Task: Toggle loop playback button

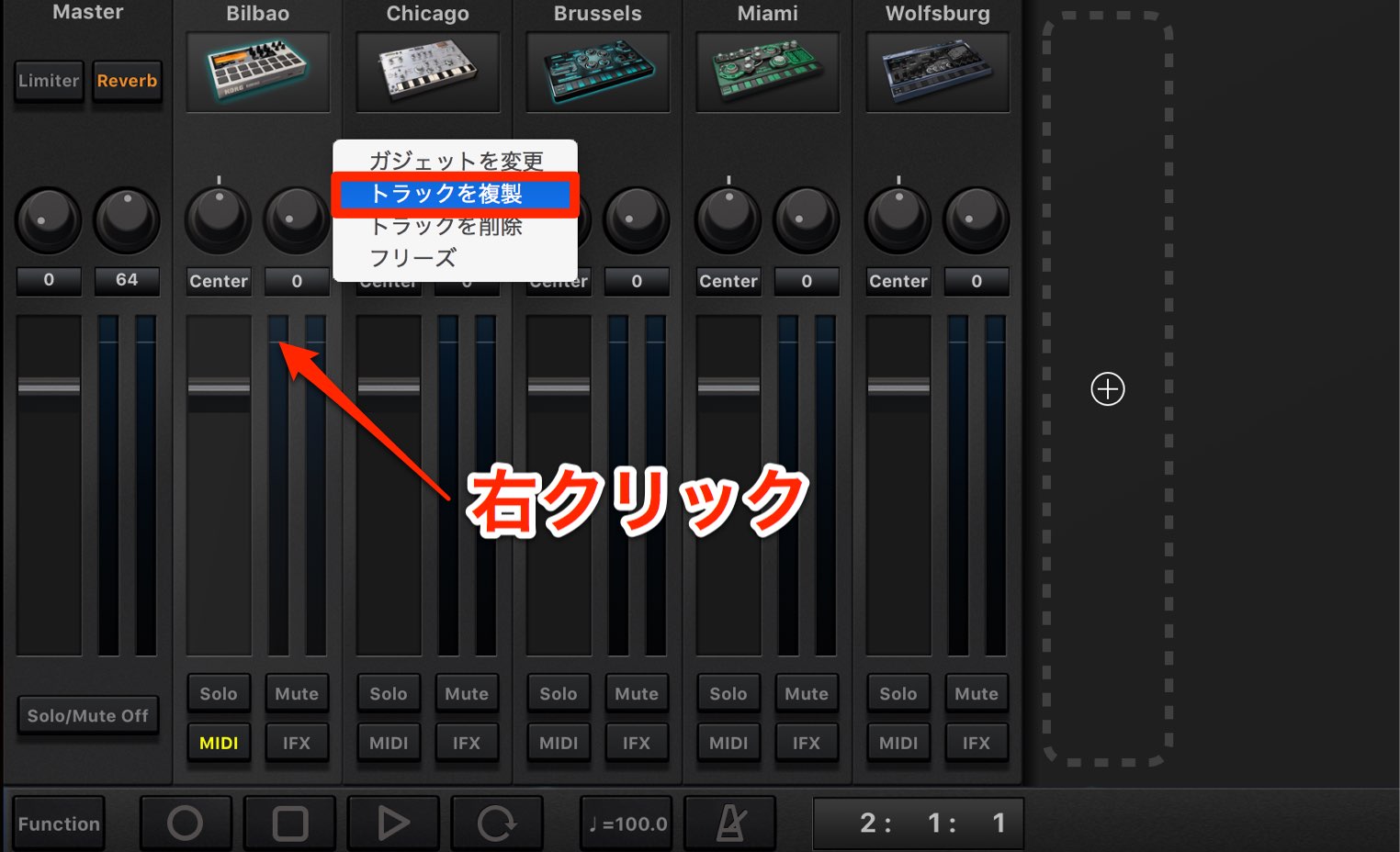Action: [x=497, y=824]
